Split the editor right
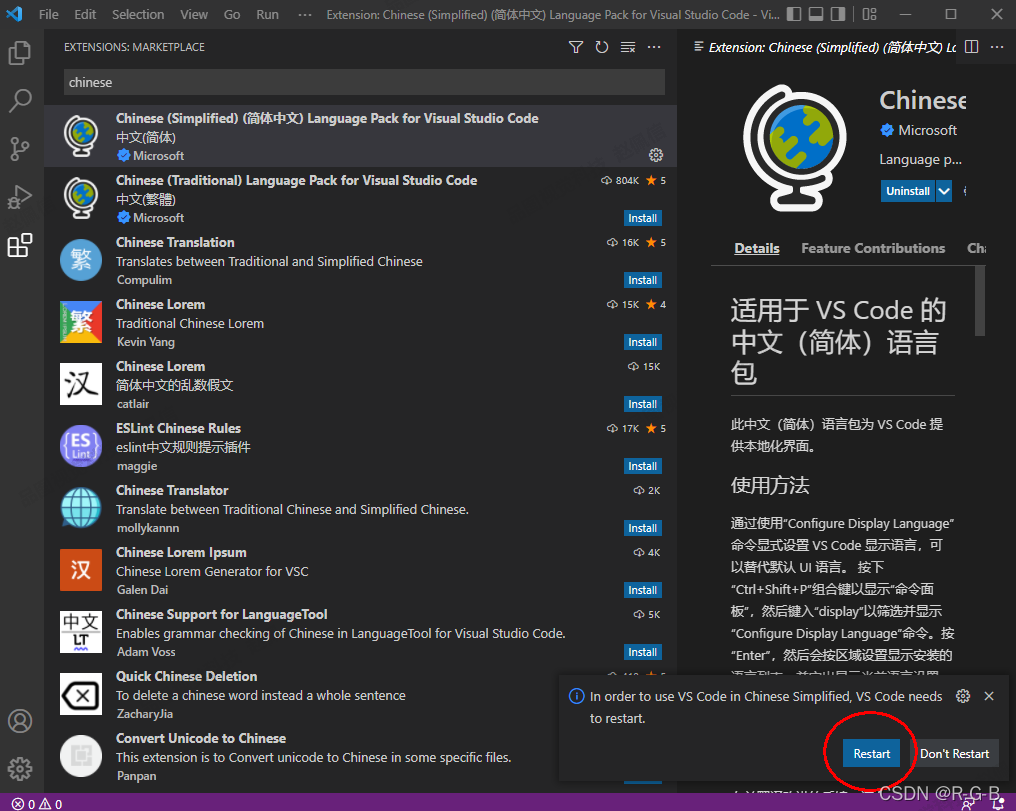1016x811 pixels. tap(971, 47)
